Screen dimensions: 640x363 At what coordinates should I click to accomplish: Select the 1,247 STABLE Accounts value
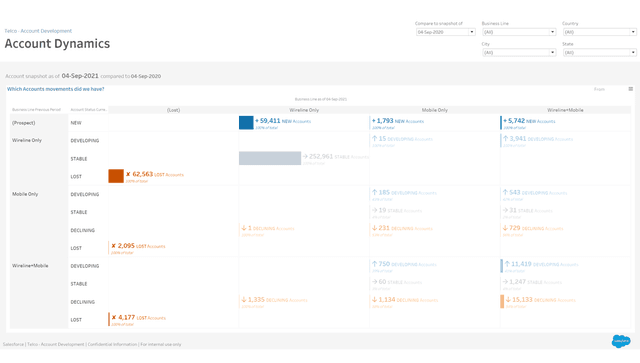click(x=532, y=282)
